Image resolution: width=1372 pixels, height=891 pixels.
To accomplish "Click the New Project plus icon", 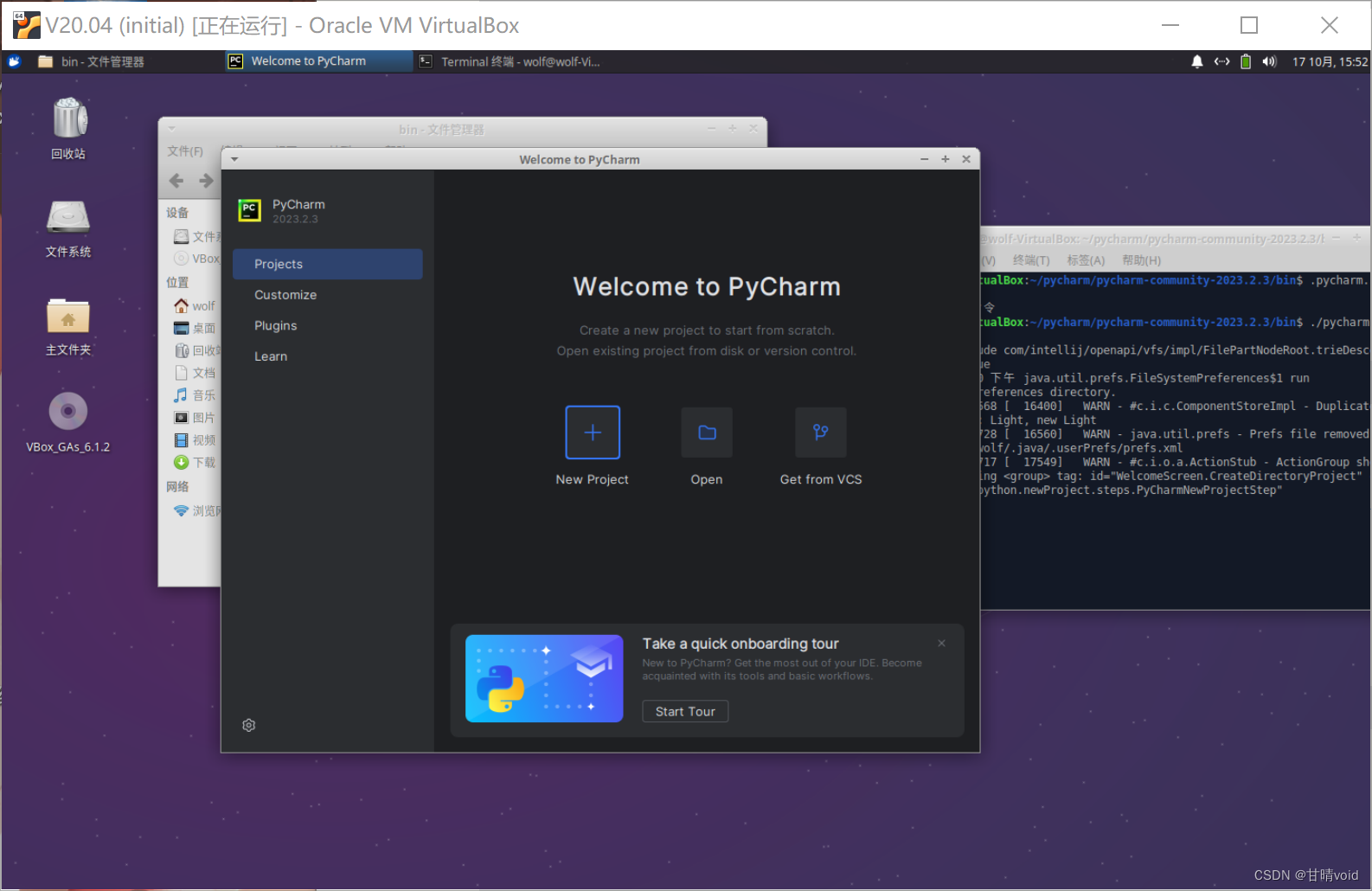I will (593, 433).
